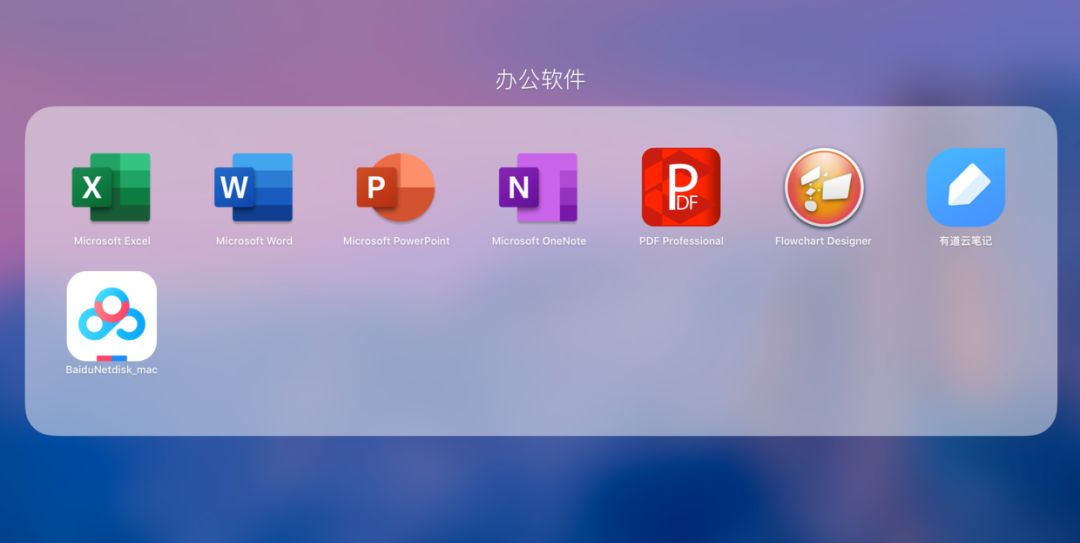Click the 'Microsoft PowerPoint' text label

[x=397, y=241]
